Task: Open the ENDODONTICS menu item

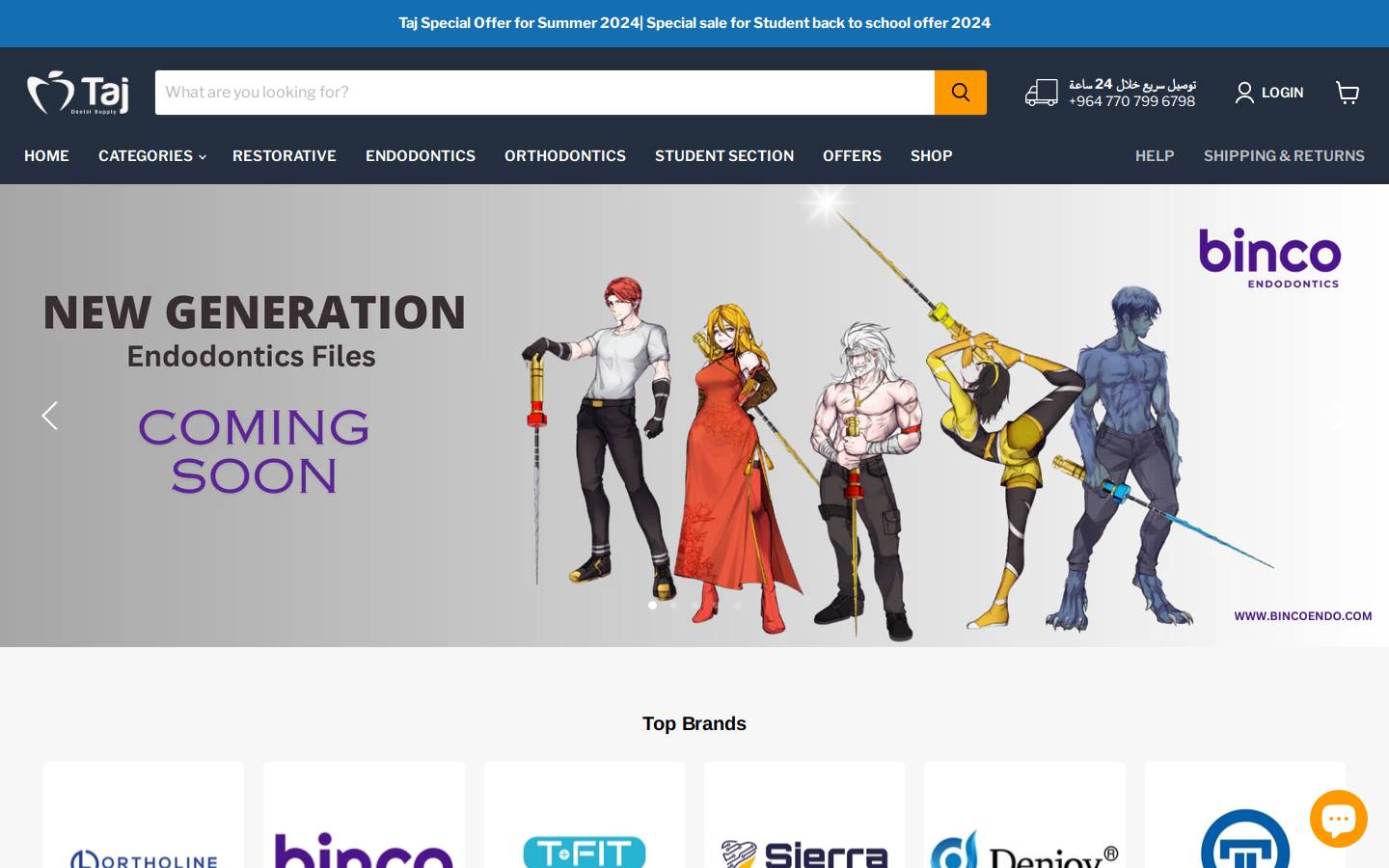Action: tap(421, 155)
